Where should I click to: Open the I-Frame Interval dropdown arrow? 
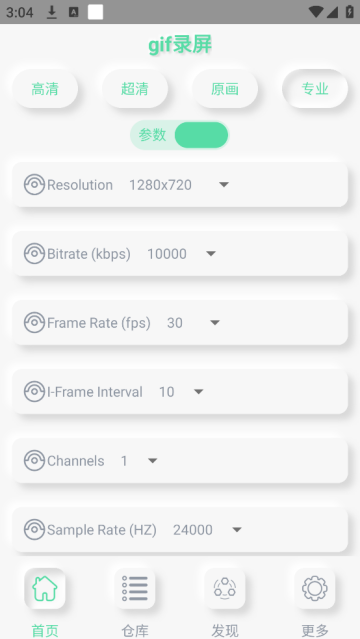coord(199,392)
